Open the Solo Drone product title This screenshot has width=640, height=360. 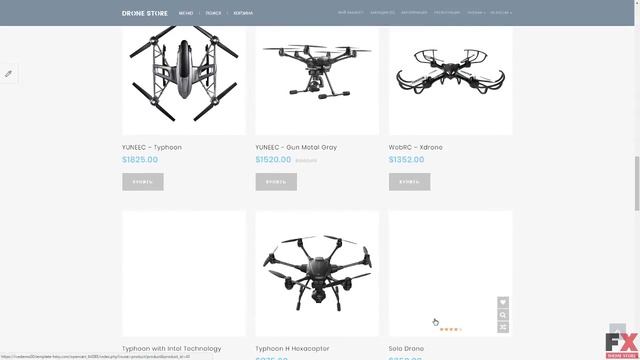click(x=406, y=349)
